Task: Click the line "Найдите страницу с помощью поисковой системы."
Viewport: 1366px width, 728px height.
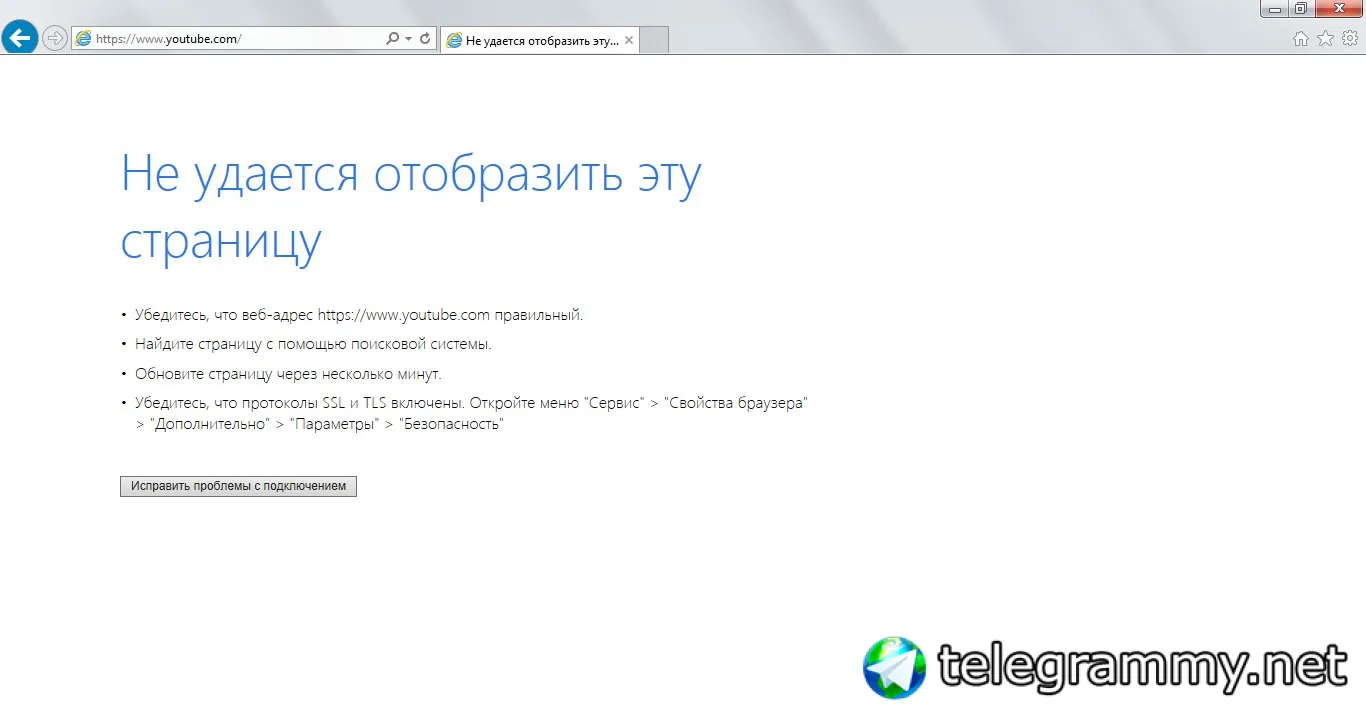Action: 313,344
